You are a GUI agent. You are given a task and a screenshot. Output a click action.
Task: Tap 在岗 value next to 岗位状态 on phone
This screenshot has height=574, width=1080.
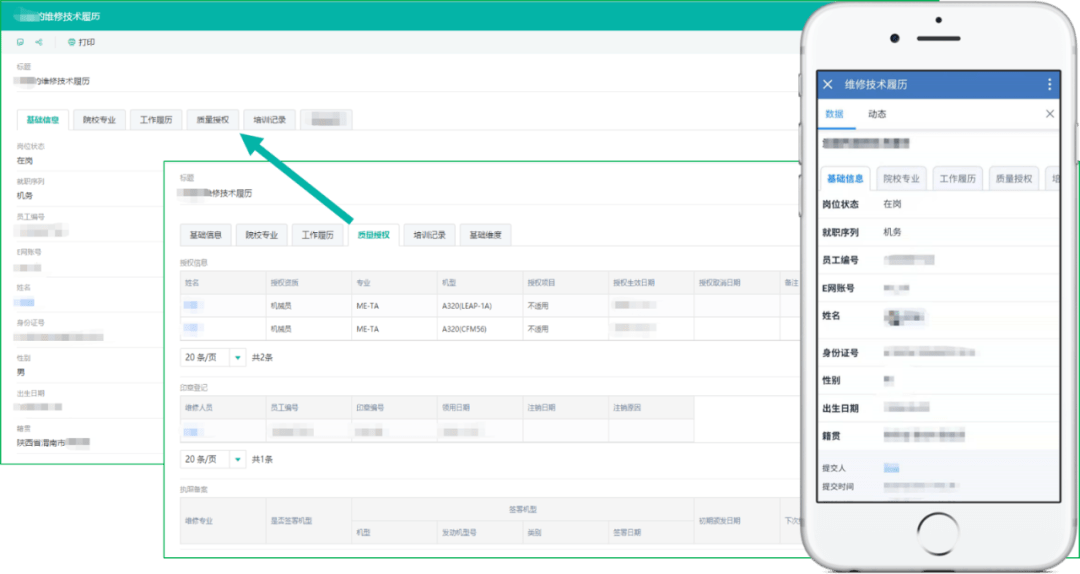coord(892,204)
